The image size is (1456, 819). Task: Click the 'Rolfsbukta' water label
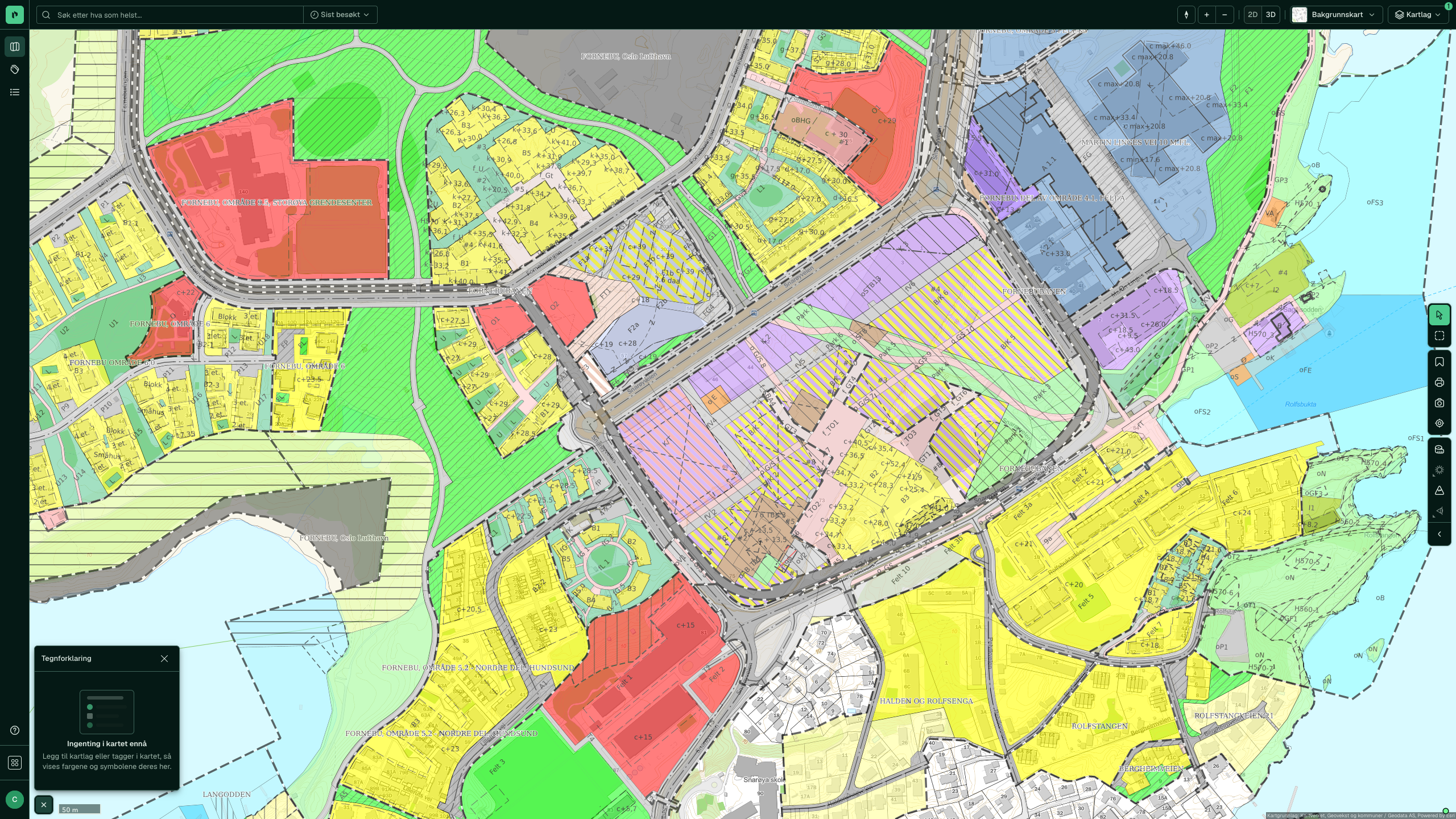1301,404
